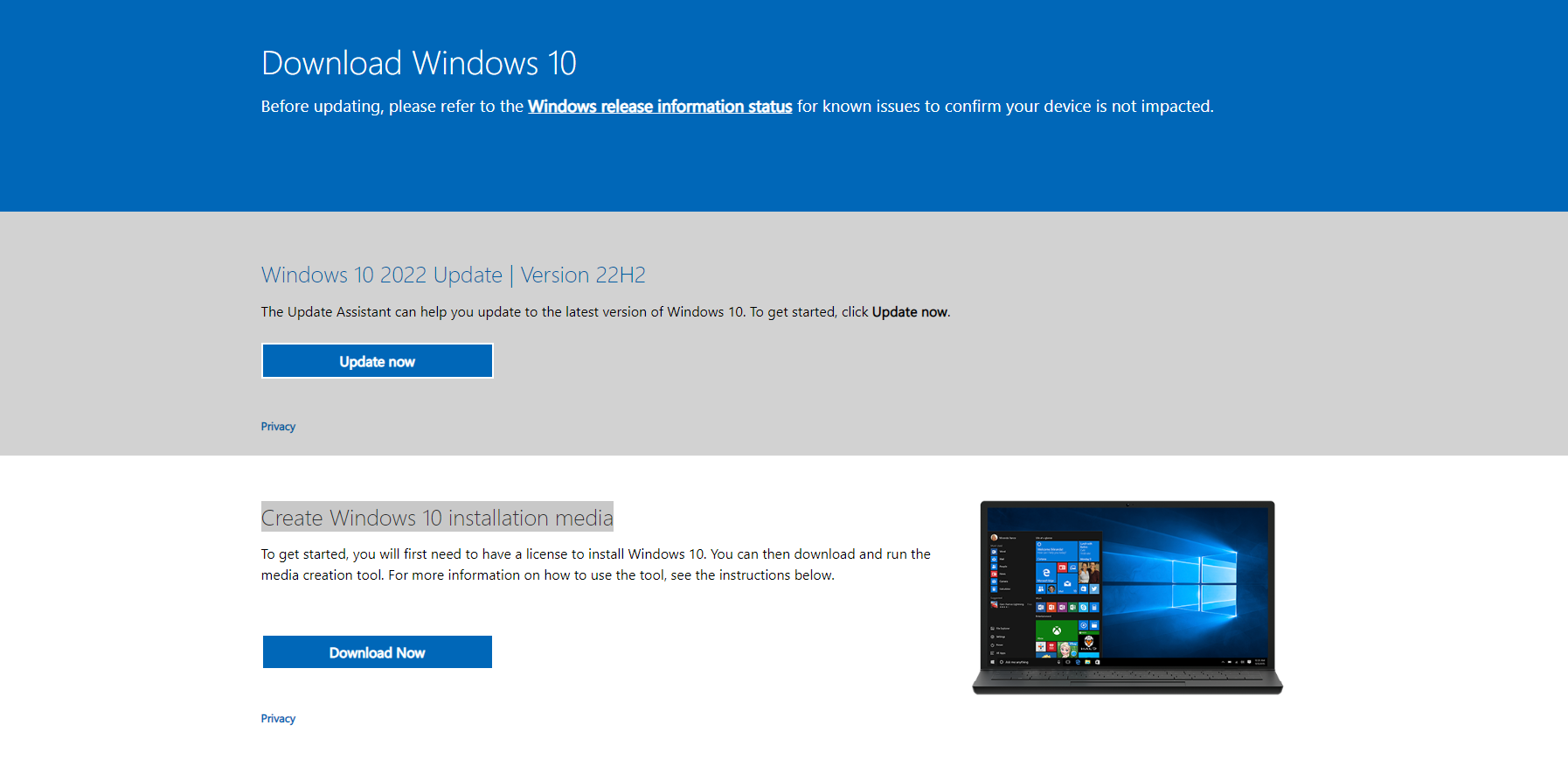Viewport: 1568px width, 759px height.
Task: Click the Download Windows 10 page heading
Action: tap(419, 63)
